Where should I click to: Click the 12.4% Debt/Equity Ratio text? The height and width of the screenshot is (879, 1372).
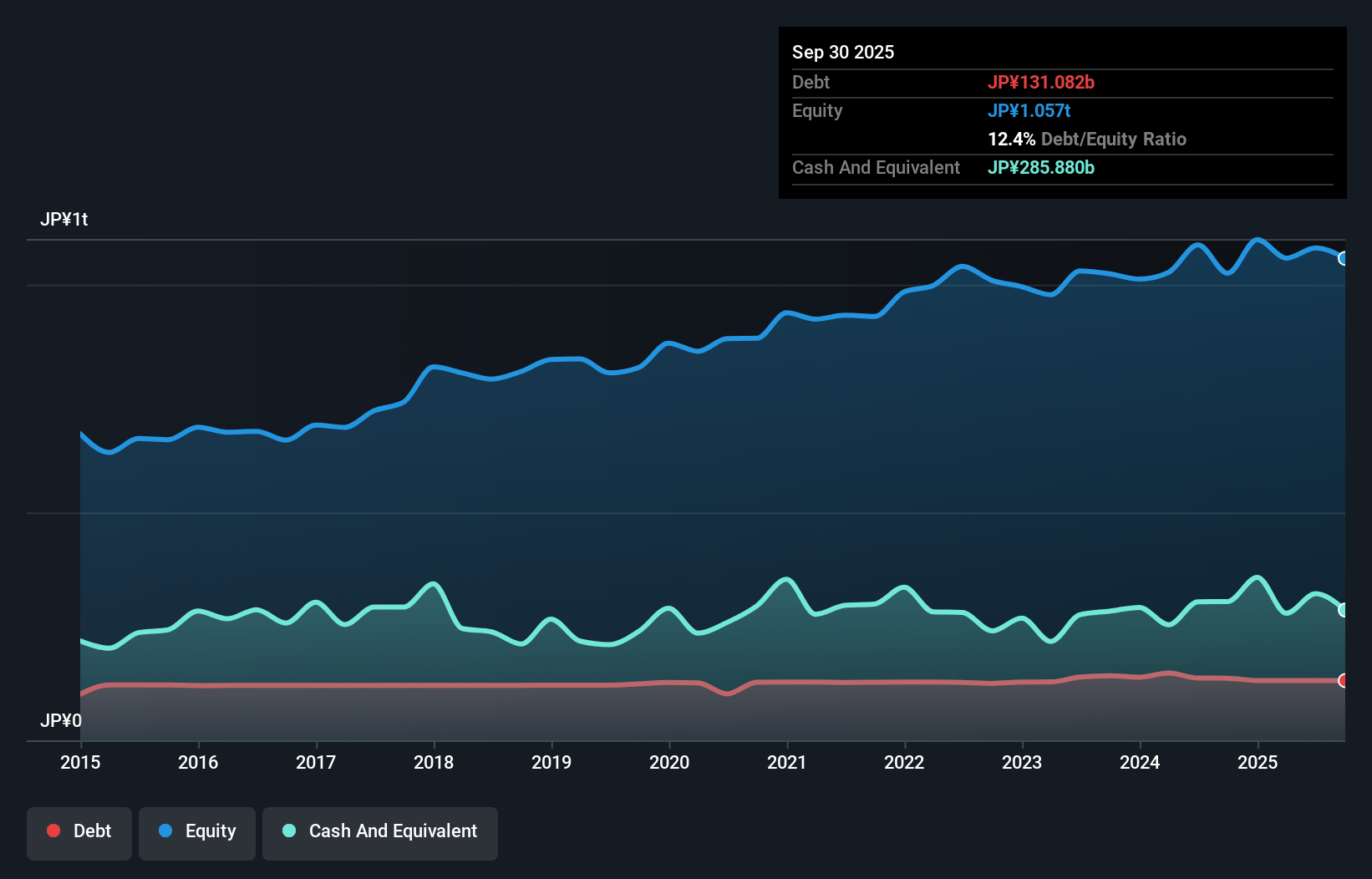(x=1087, y=140)
